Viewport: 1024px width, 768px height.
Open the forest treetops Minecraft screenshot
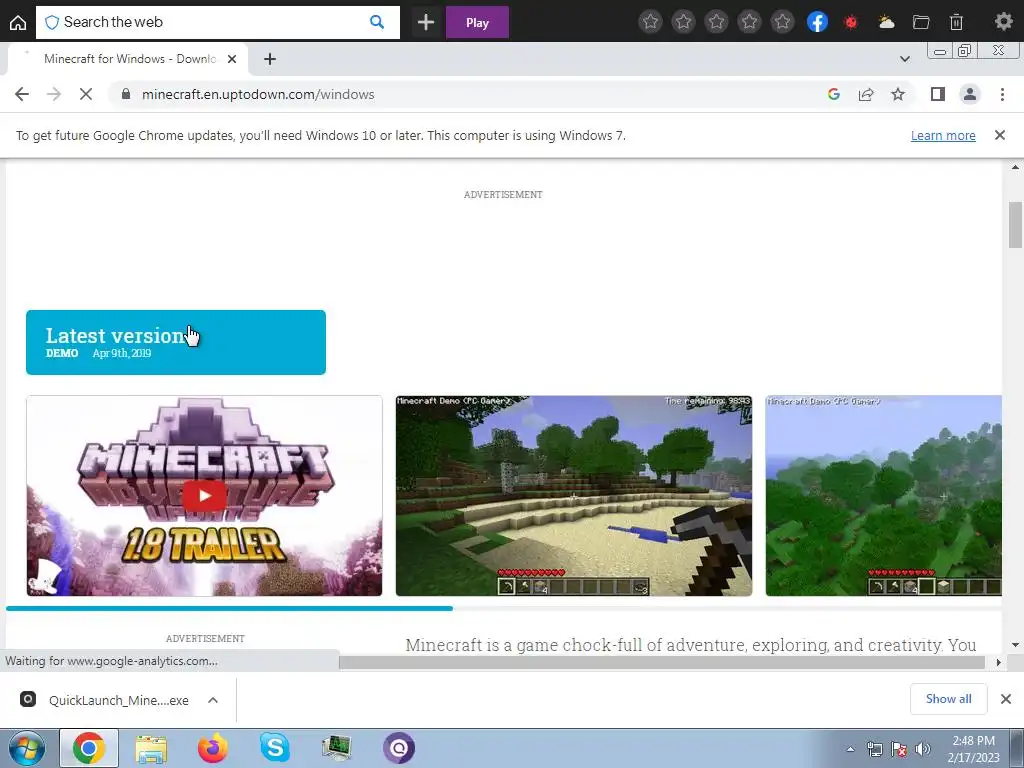point(884,496)
